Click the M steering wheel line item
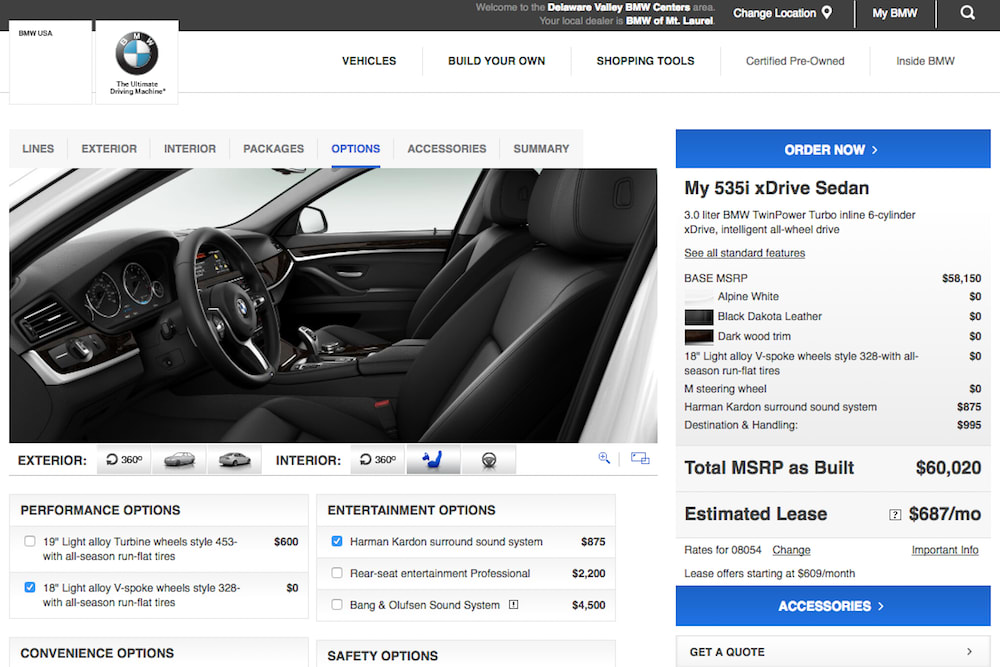Image resolution: width=1000 pixels, height=667 pixels. click(x=833, y=388)
